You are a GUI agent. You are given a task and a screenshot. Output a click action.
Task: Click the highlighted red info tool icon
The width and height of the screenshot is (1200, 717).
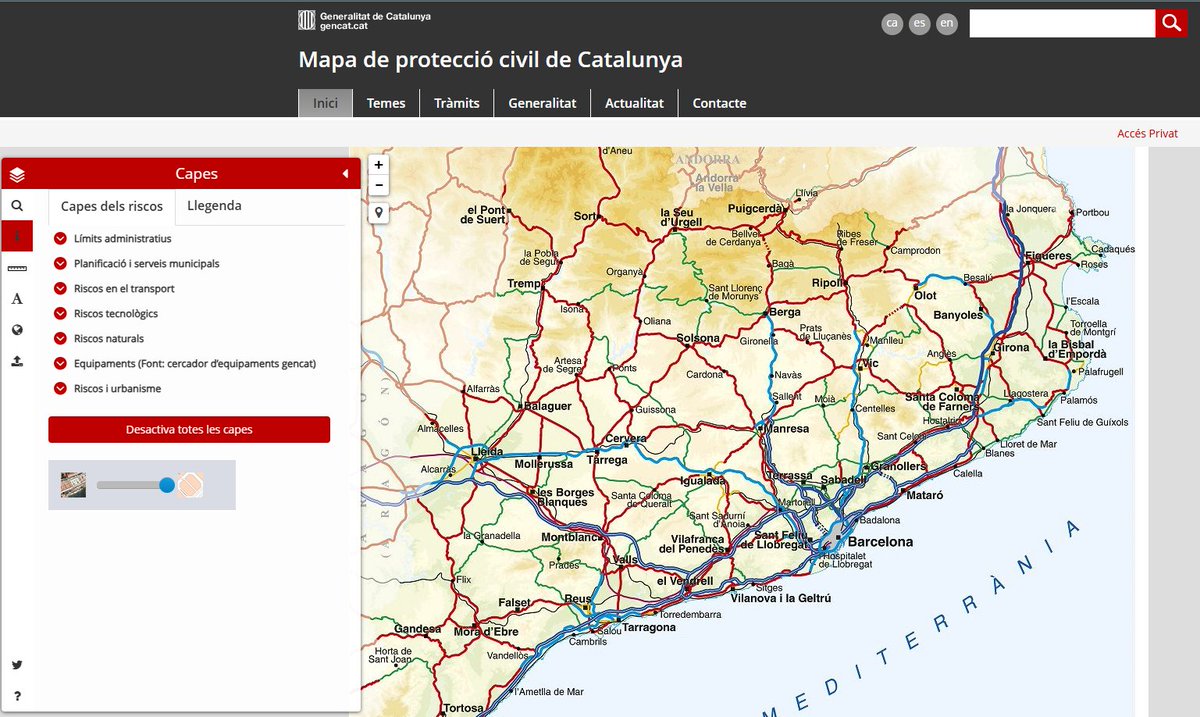click(x=17, y=236)
